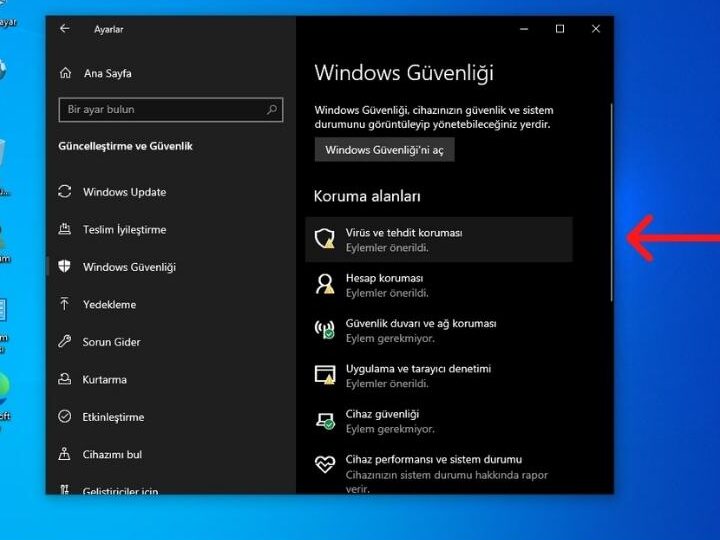720x540 pixels.
Task: Open Hesap koruması area
Action: [x=439, y=285]
